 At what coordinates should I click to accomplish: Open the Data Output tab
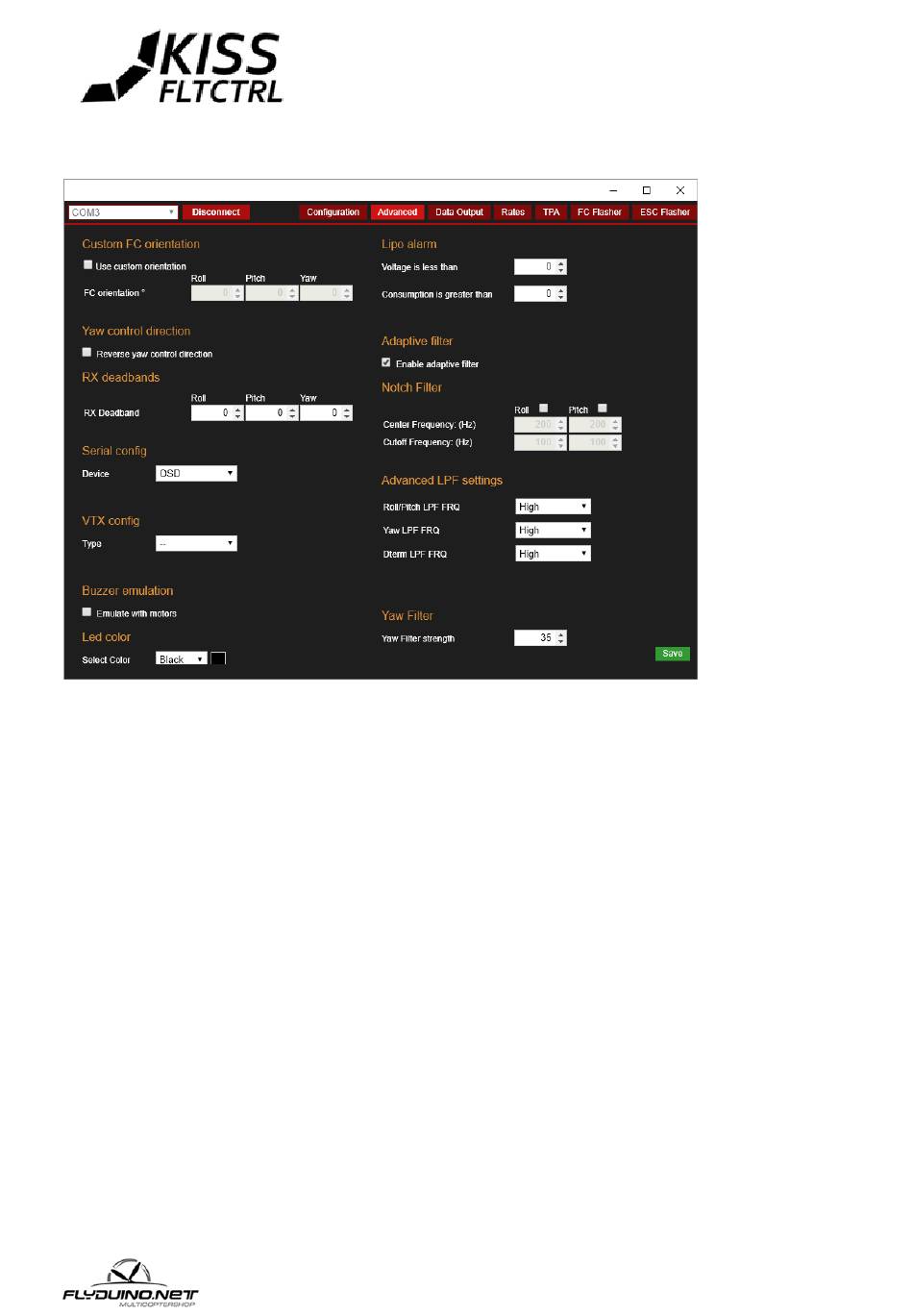[459, 212]
